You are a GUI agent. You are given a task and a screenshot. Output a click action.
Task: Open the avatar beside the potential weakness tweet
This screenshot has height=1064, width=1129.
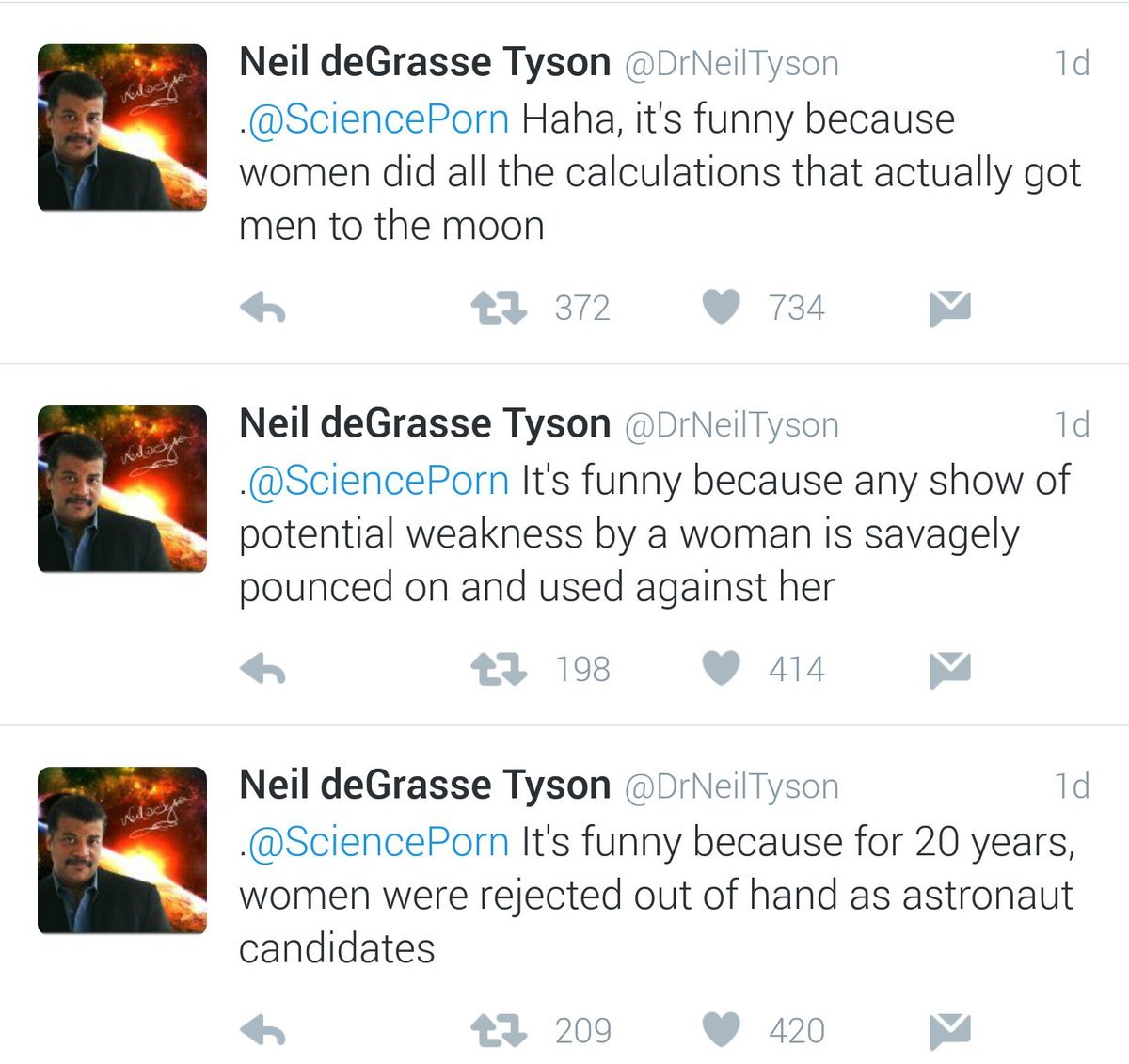(x=122, y=488)
